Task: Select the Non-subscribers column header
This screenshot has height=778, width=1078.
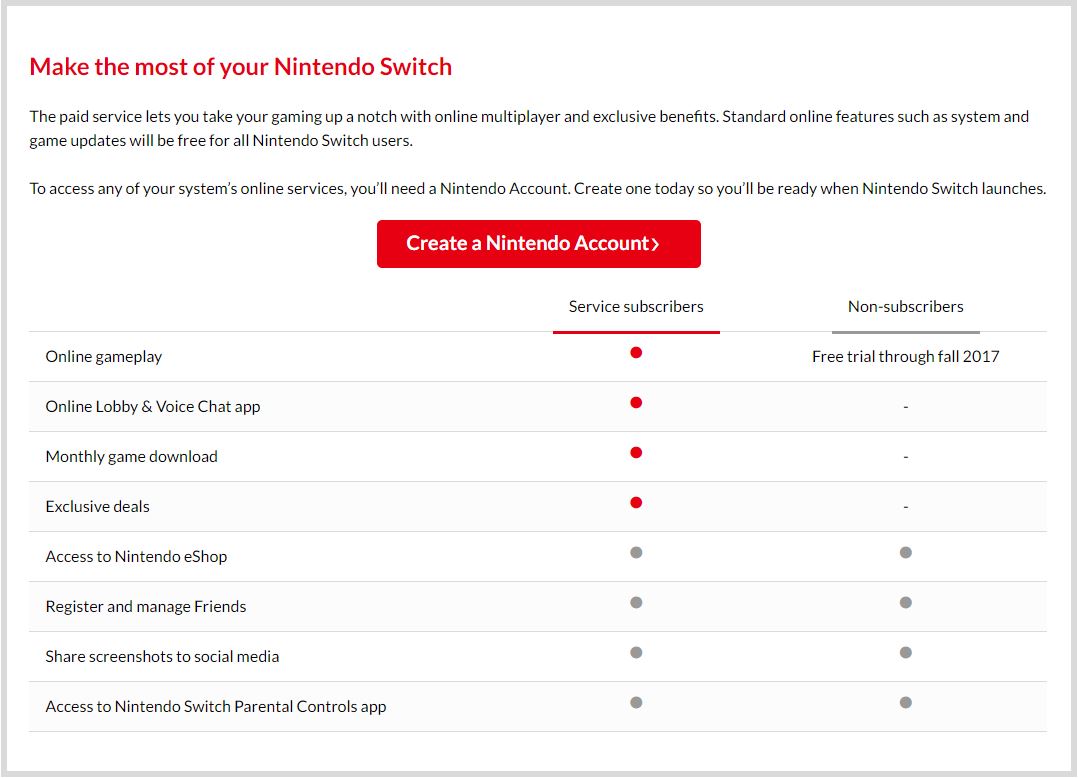Action: point(905,307)
